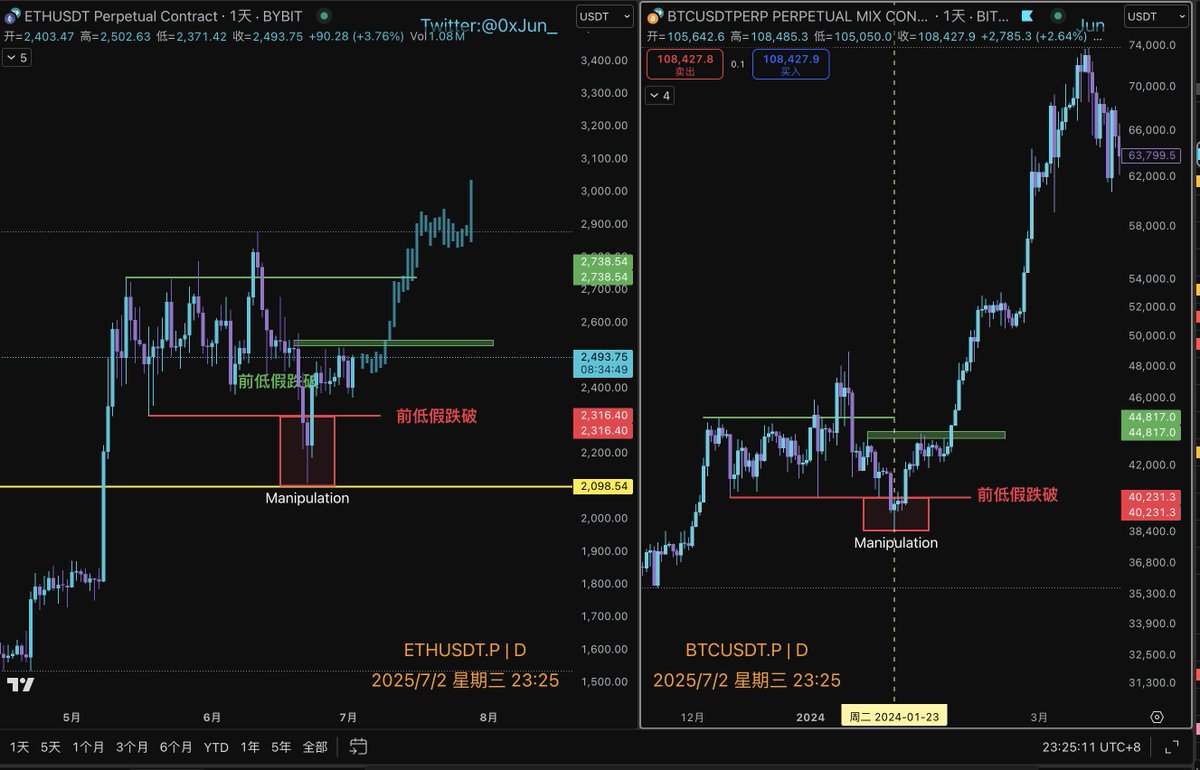Open USDT currency dropdown on ETH chart
Screen dimensions: 1200x770
[604, 16]
